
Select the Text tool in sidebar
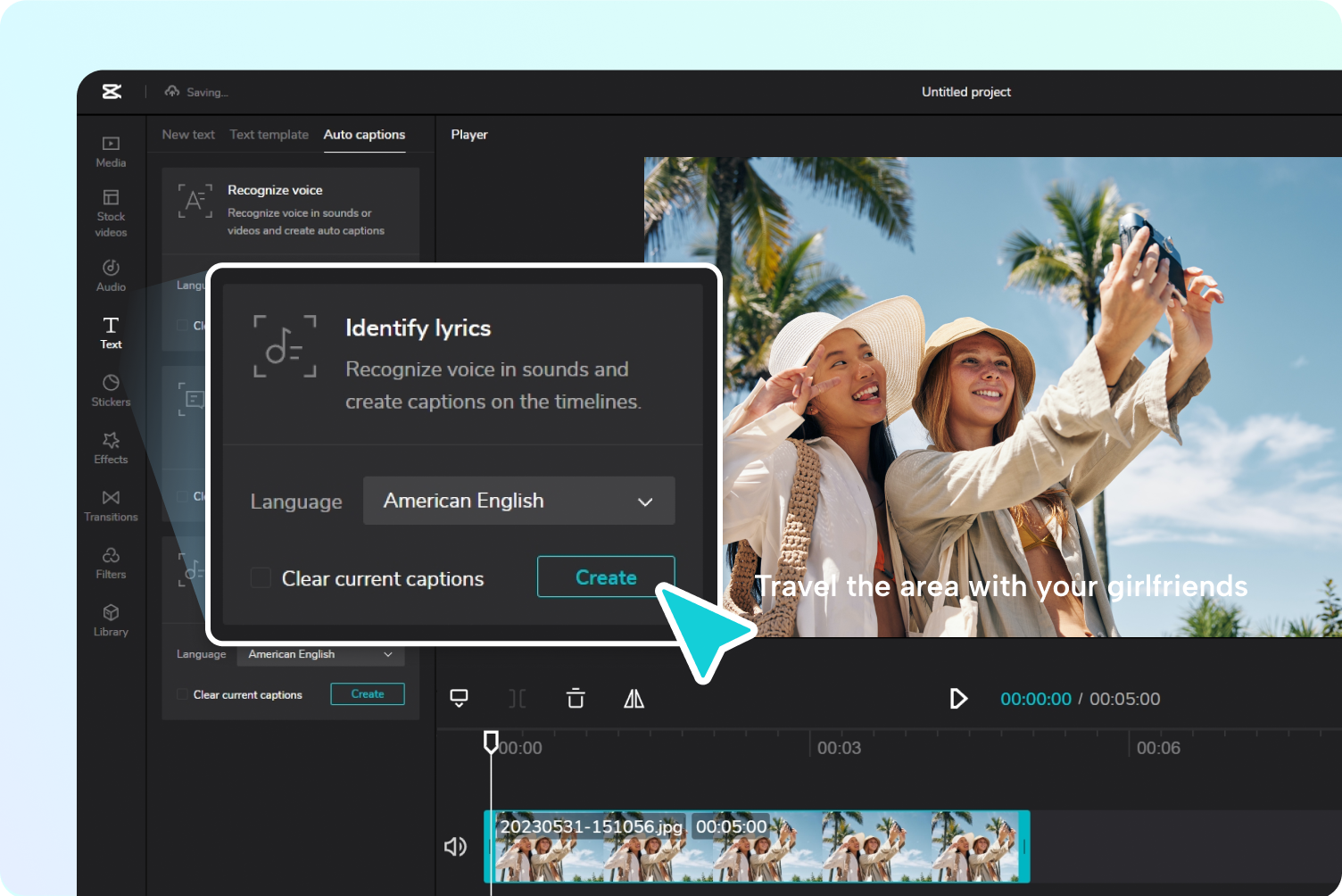[x=111, y=333]
